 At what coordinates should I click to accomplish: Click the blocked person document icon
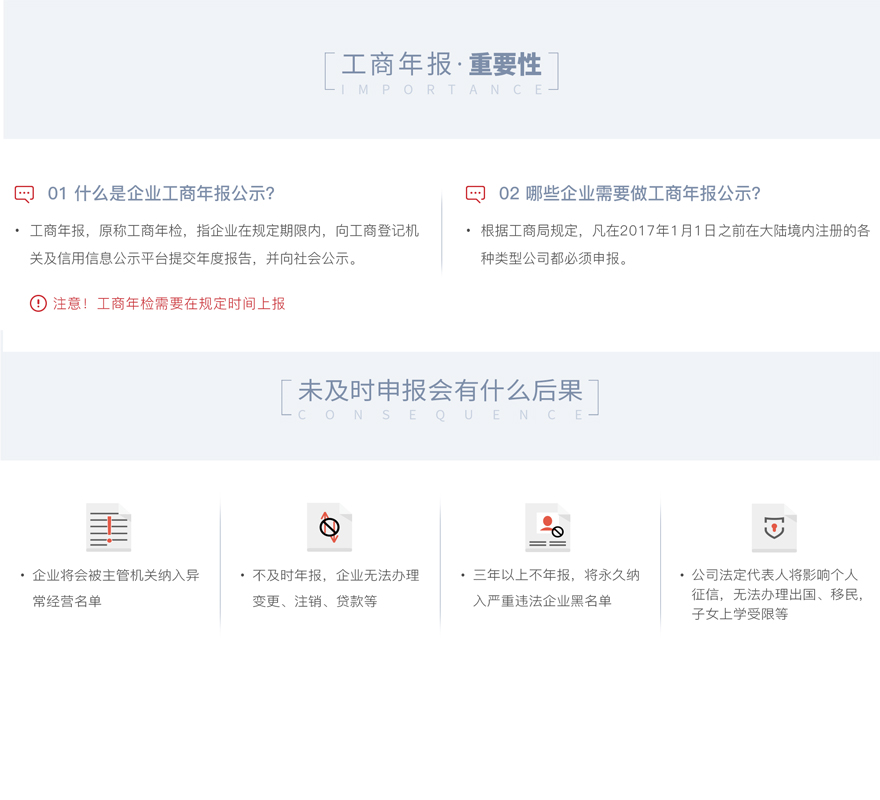(x=548, y=527)
